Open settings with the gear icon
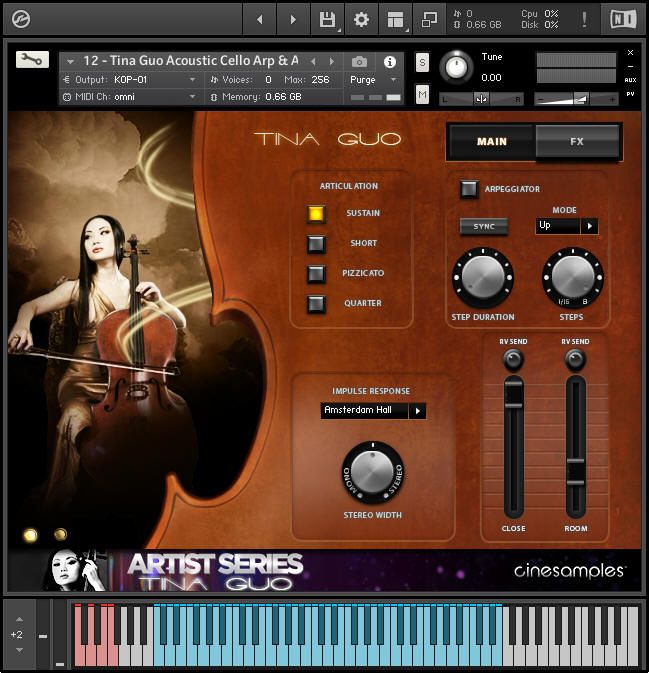Screen dimensions: 649x673 pos(361,19)
